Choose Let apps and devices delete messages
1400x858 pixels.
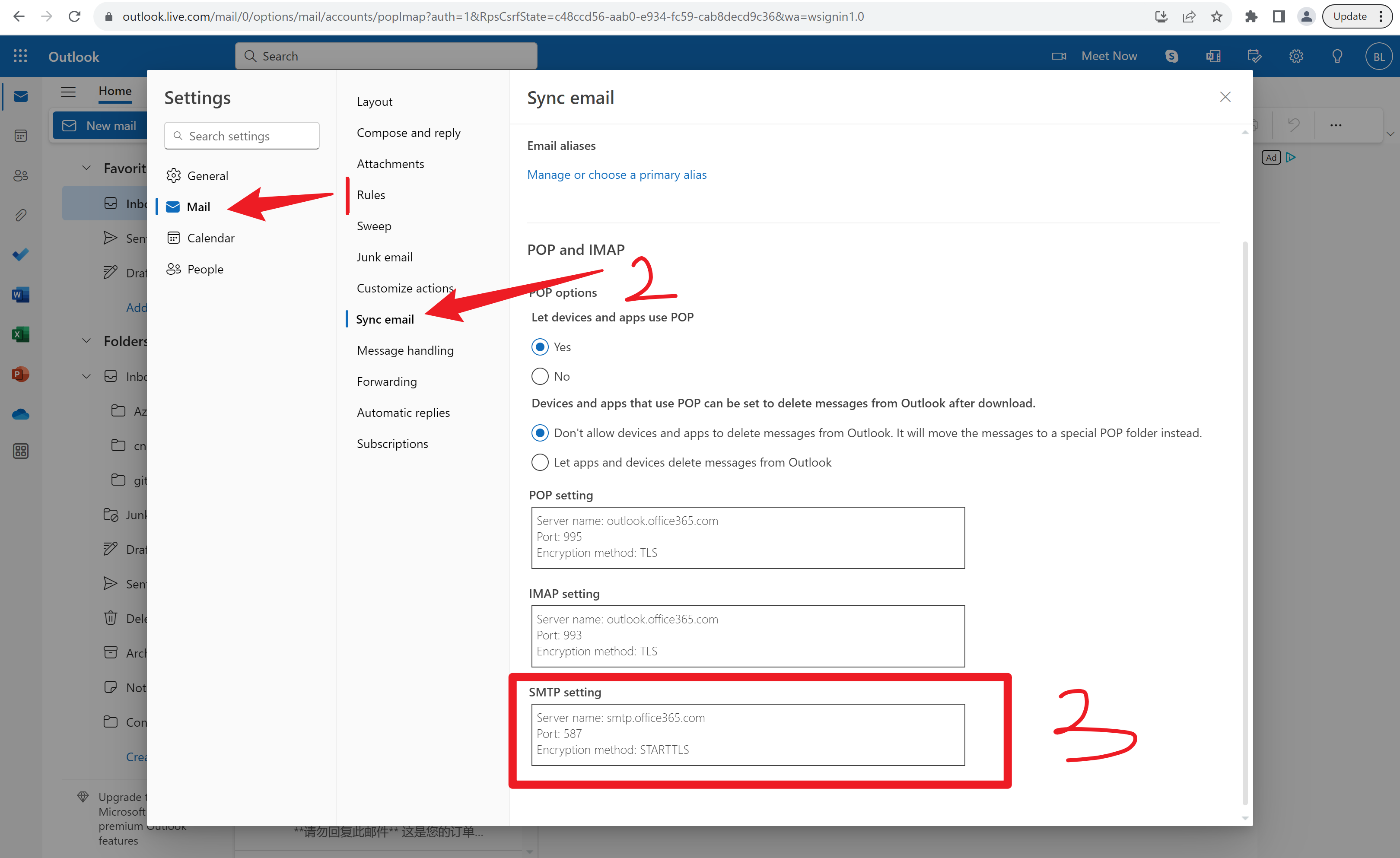[540, 462]
